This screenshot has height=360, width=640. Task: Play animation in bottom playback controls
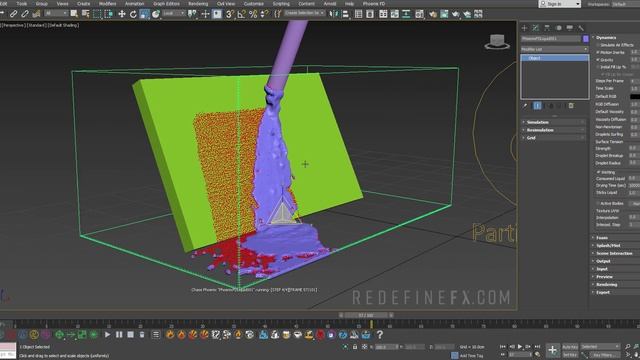[x=520, y=347]
